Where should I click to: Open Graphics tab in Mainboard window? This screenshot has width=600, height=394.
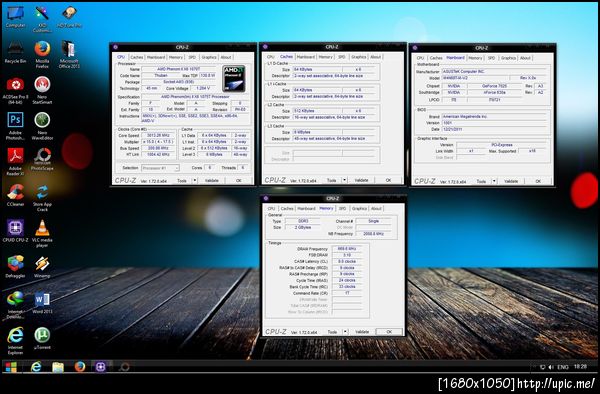tap(509, 58)
